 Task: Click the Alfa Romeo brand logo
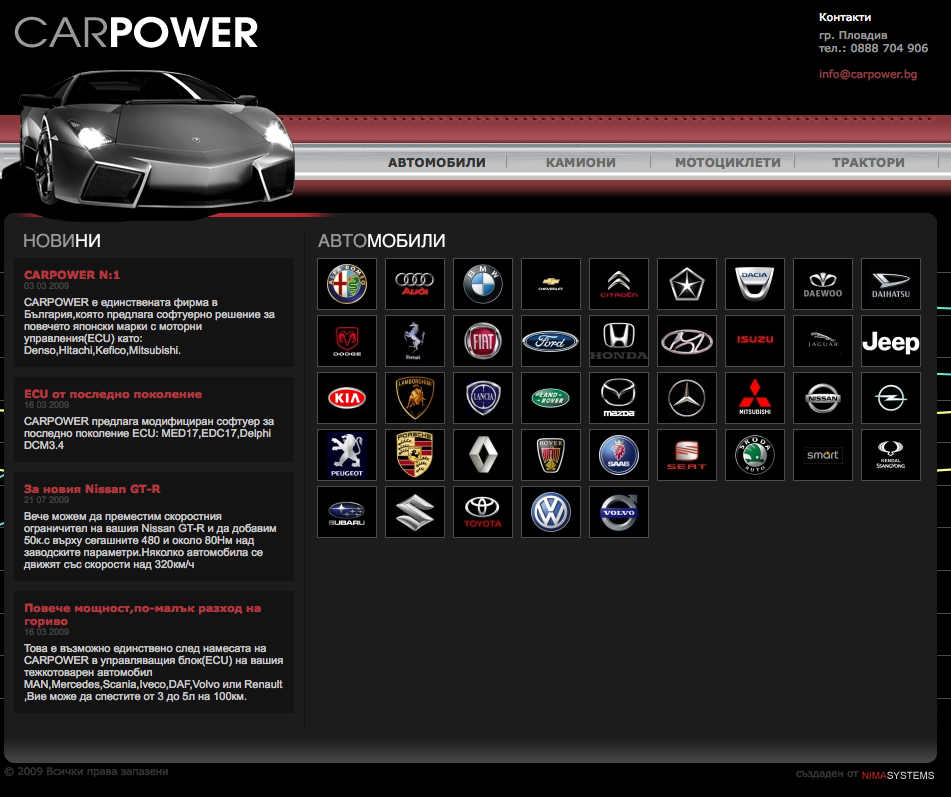pos(347,284)
